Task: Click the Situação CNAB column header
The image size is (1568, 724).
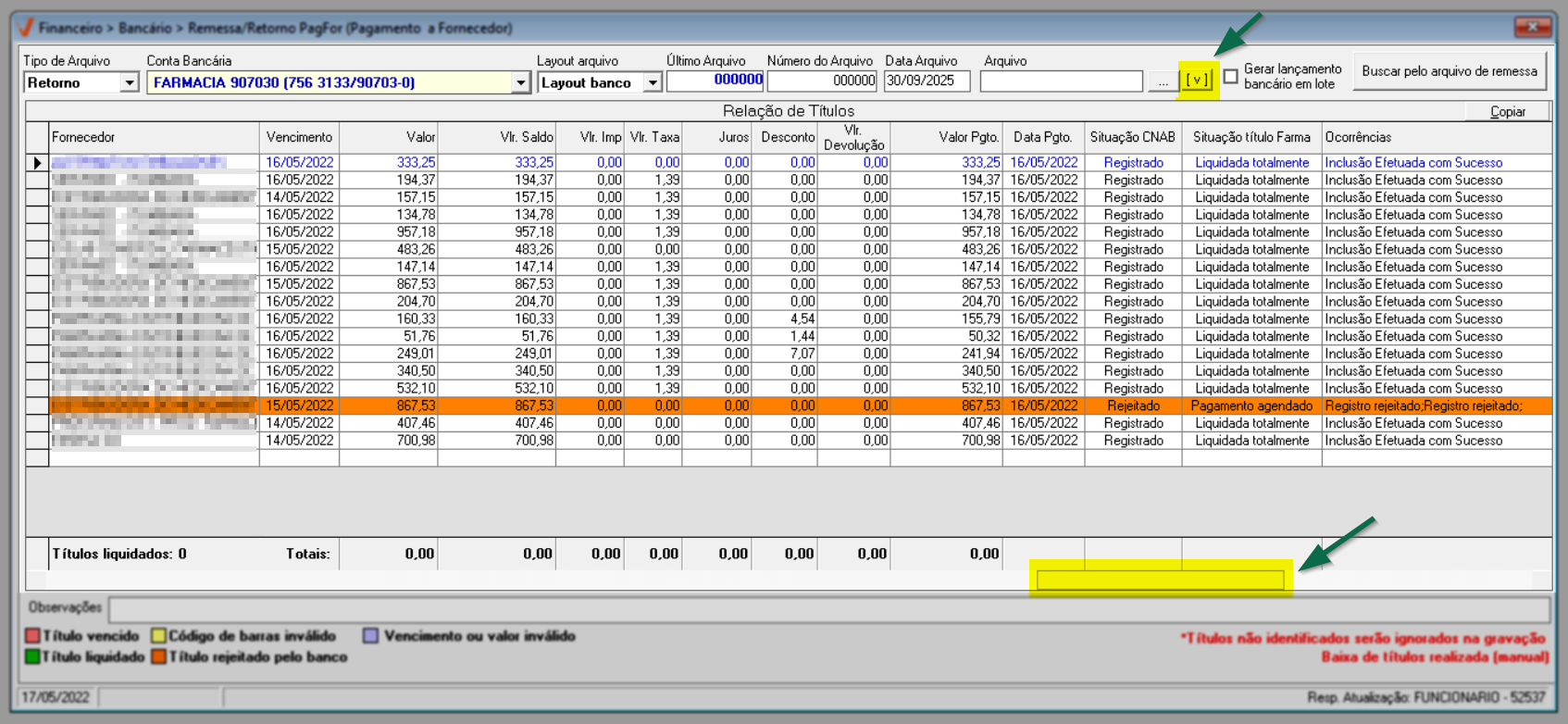Action: click(1132, 137)
